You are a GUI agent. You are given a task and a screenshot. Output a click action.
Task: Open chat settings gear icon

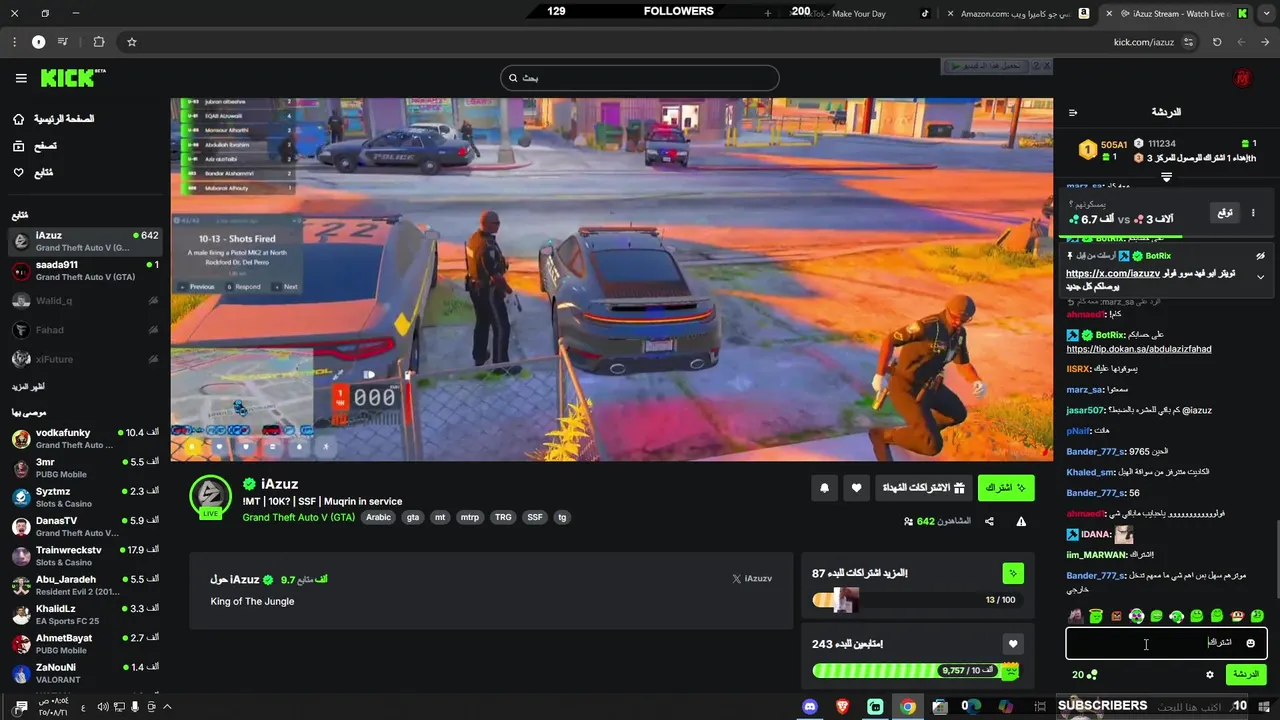[1210, 675]
